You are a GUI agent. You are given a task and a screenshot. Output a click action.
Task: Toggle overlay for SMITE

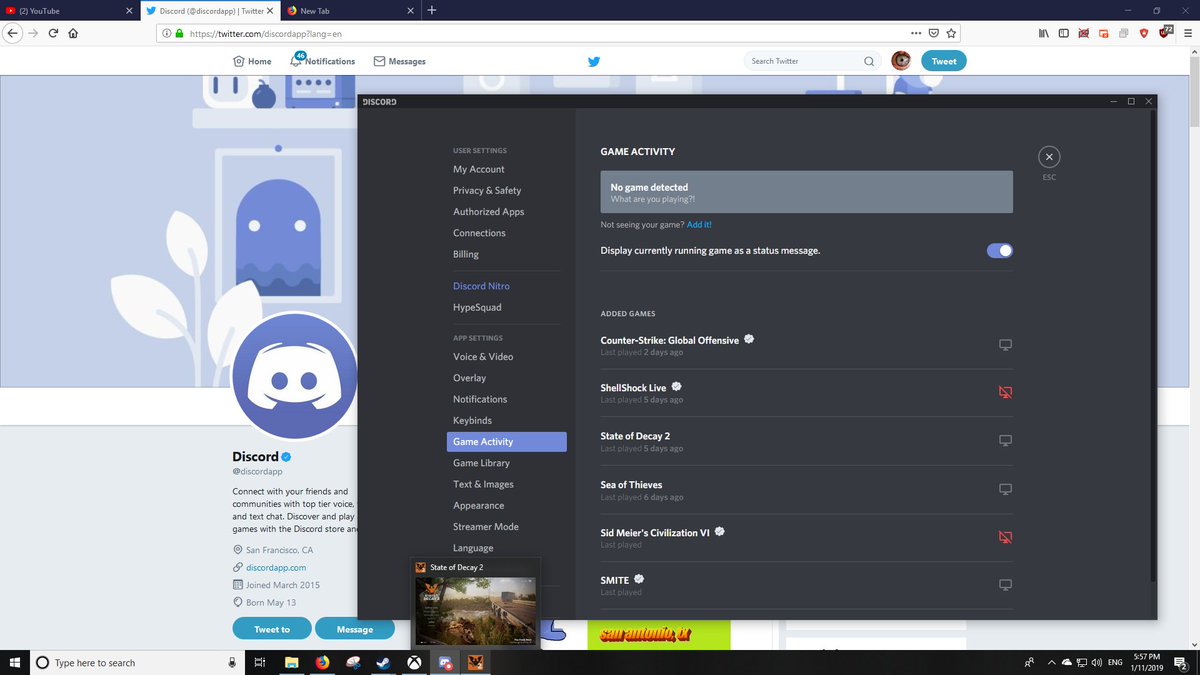click(1005, 585)
